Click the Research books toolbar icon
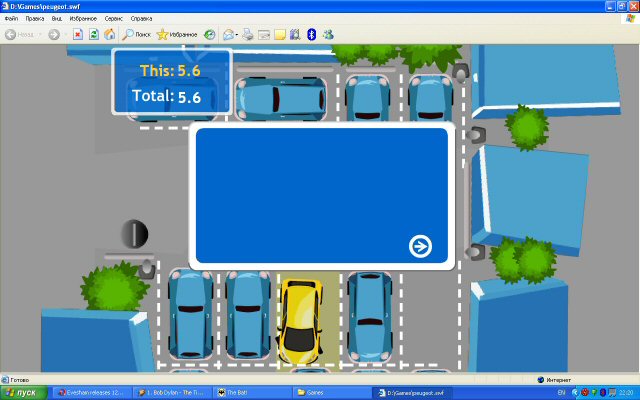This screenshot has height=400, width=640. pyautogui.click(x=295, y=35)
